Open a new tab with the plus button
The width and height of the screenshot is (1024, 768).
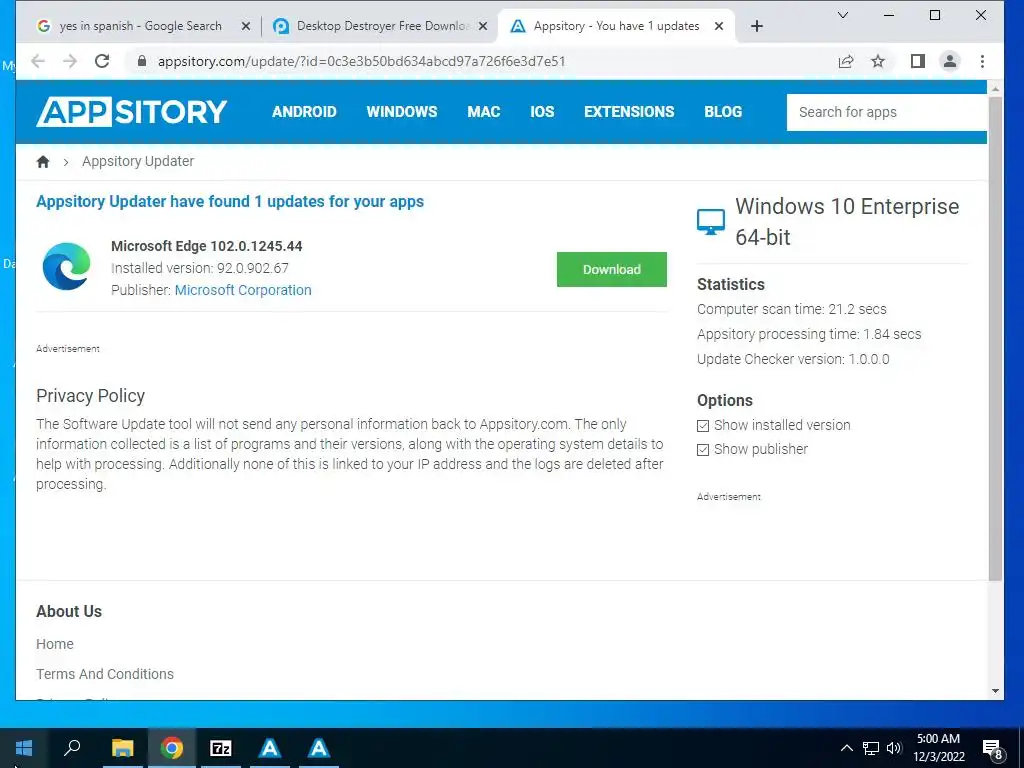pos(756,26)
